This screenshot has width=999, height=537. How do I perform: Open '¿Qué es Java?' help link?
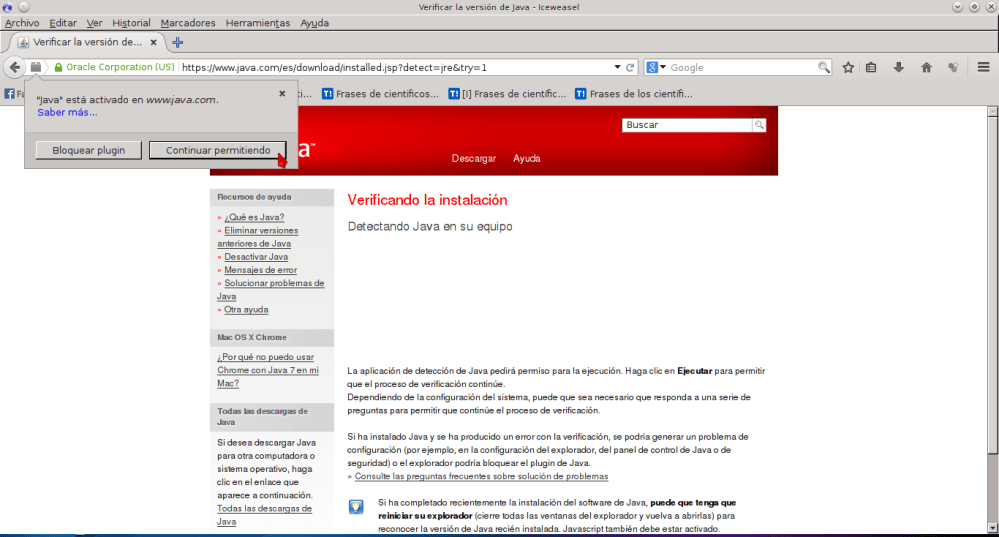coord(254,217)
